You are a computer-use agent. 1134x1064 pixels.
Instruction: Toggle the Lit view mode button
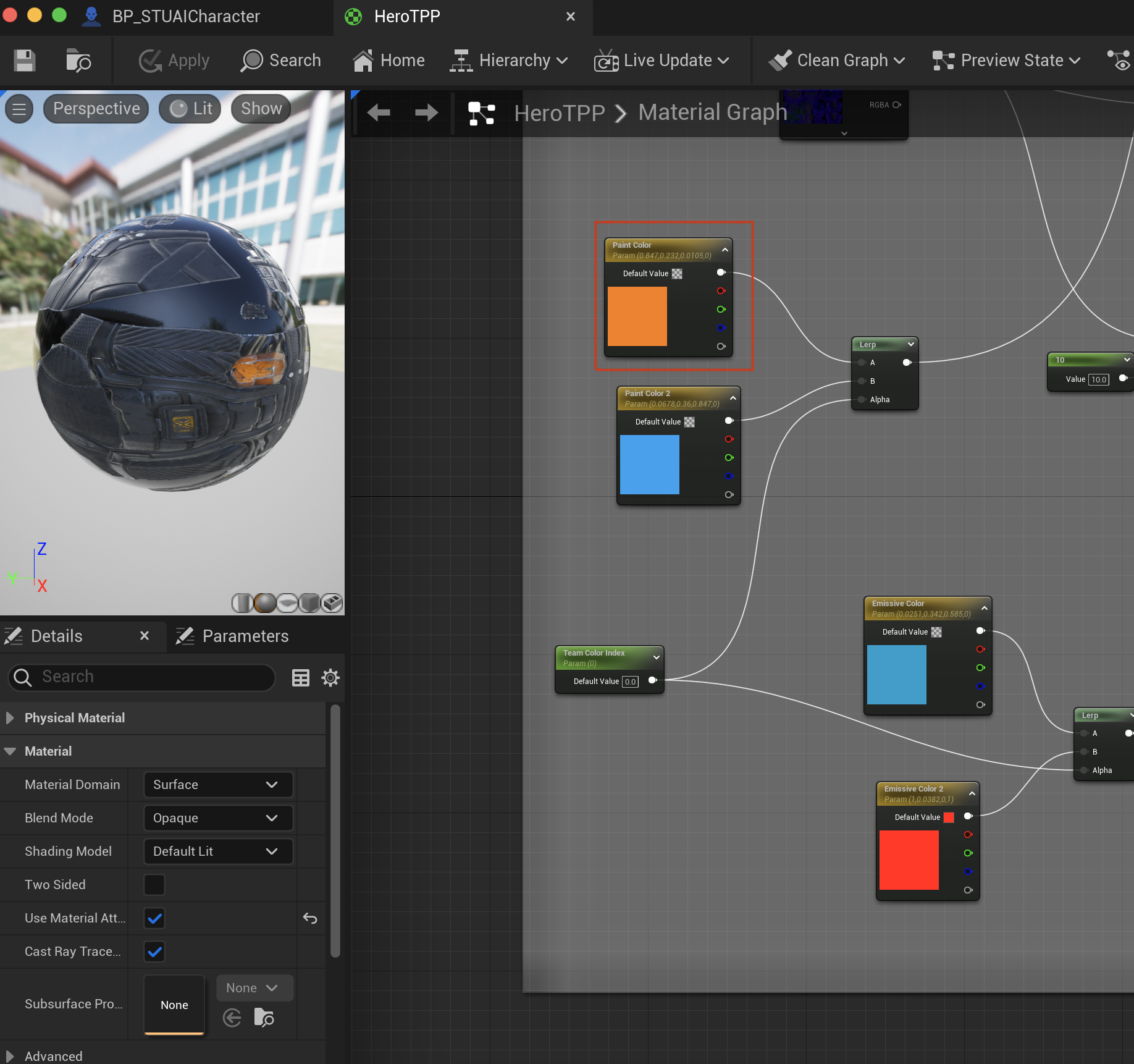click(190, 109)
